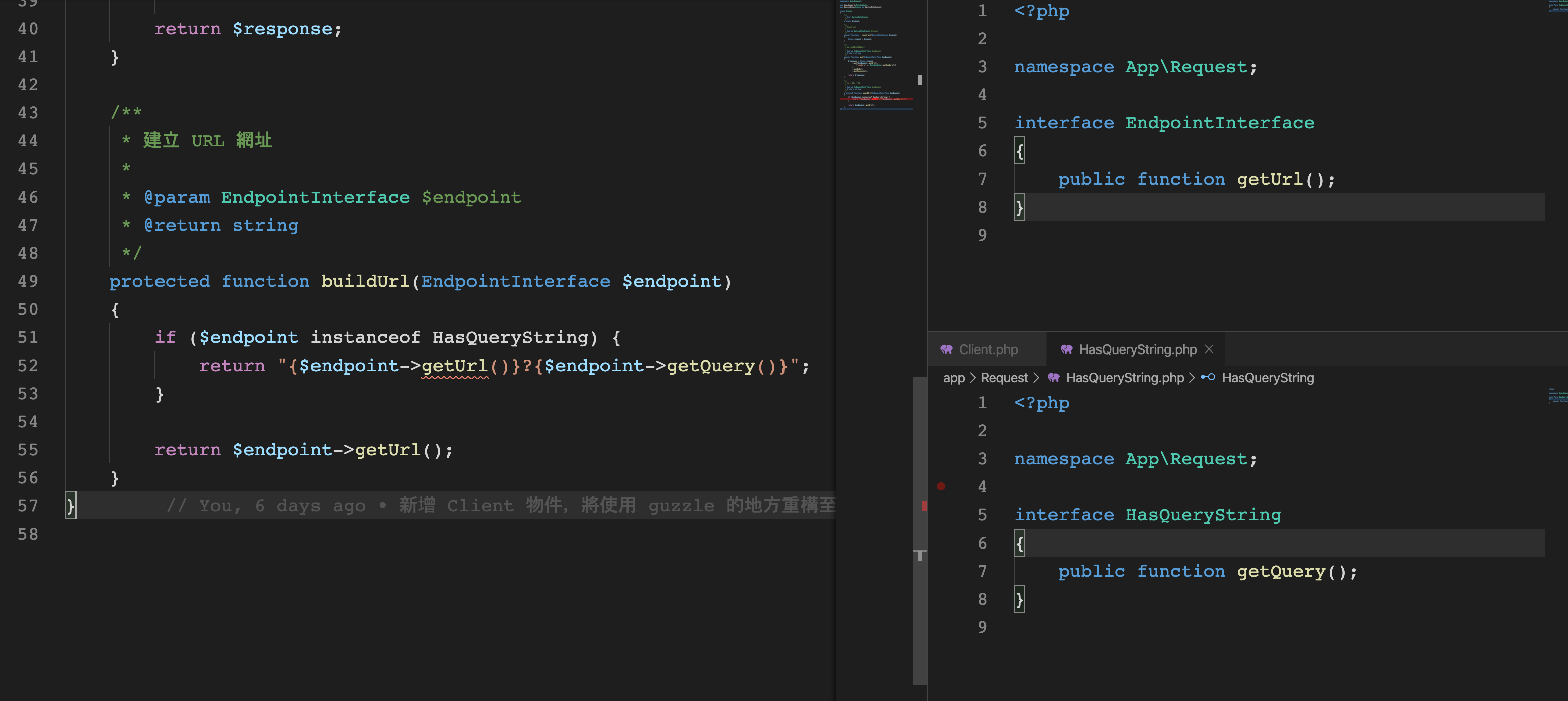
Task: Toggle the highlighted selection on line 57
Action: (x=71, y=505)
